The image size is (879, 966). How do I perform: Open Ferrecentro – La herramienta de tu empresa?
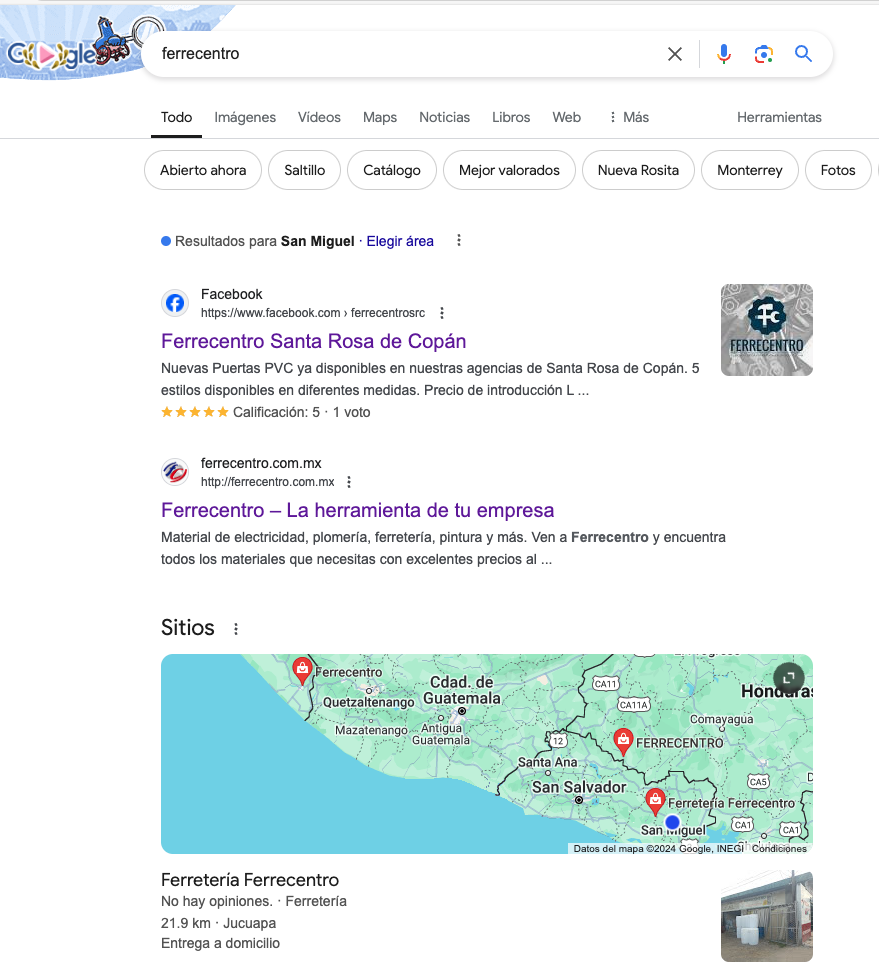point(357,510)
